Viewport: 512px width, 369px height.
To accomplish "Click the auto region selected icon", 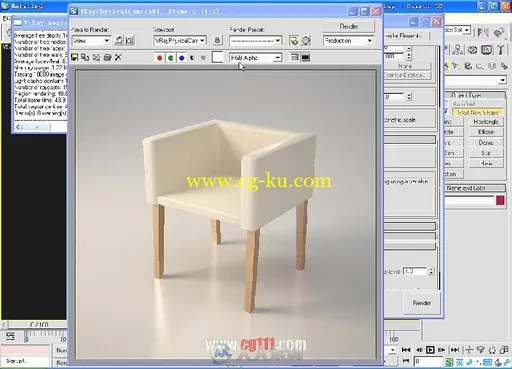I will 129,41.
